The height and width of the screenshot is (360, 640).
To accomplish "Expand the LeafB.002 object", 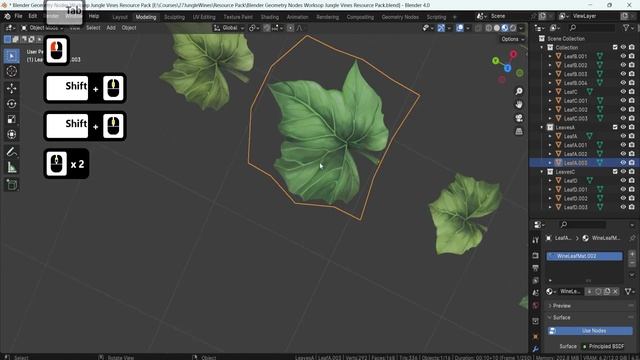I will pyautogui.click(x=550, y=65).
